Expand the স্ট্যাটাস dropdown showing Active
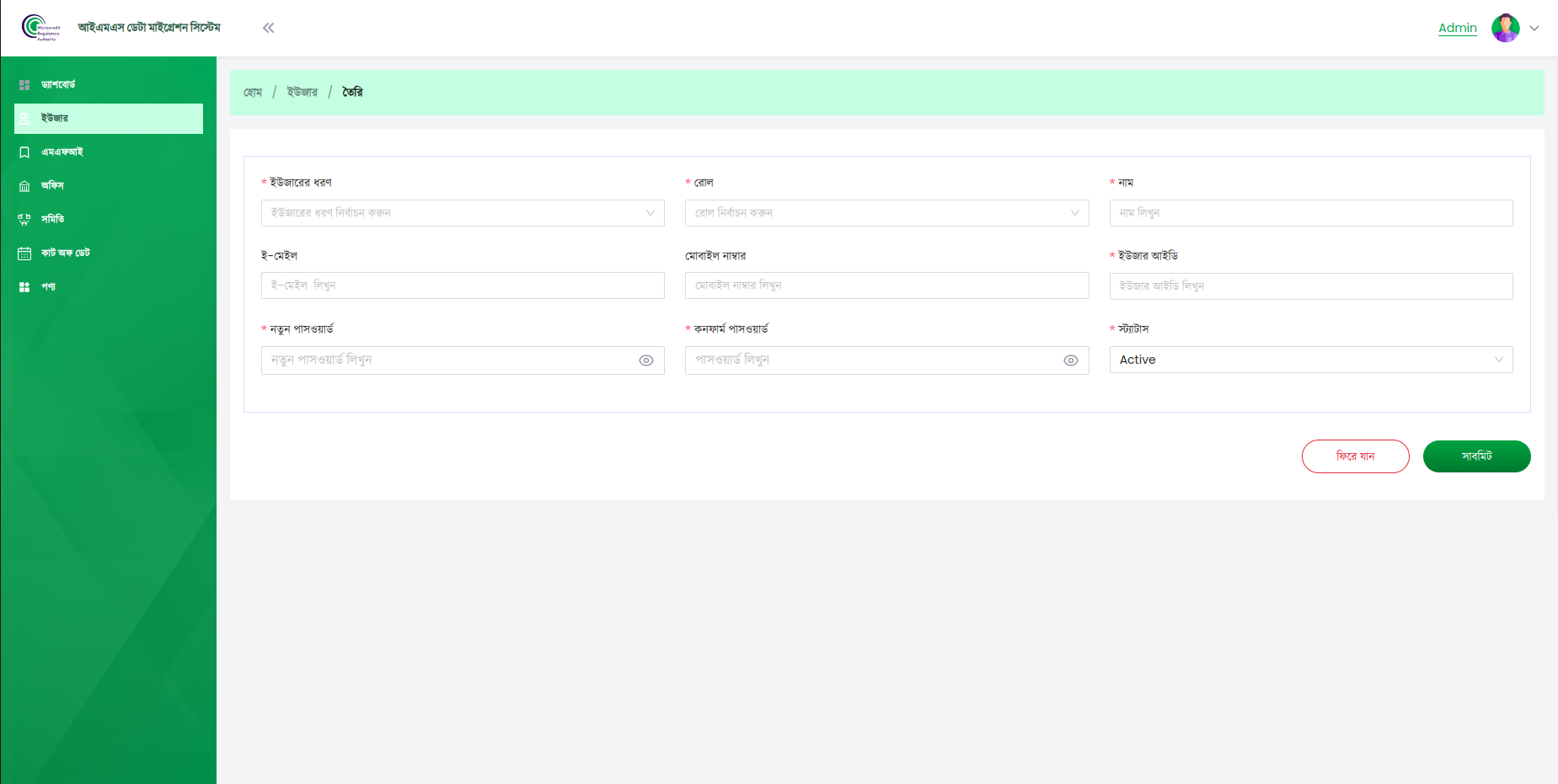Image resolution: width=1558 pixels, height=784 pixels. (x=1310, y=360)
